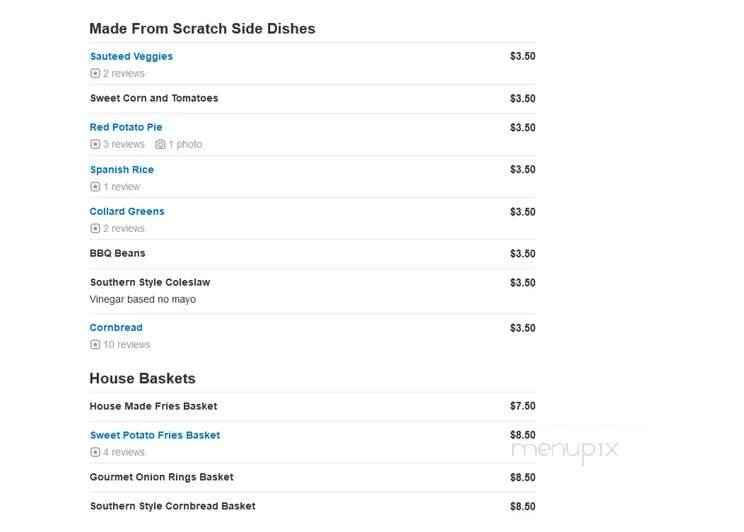Open the Collard Greens link
The height and width of the screenshot is (532, 744).
point(127,212)
